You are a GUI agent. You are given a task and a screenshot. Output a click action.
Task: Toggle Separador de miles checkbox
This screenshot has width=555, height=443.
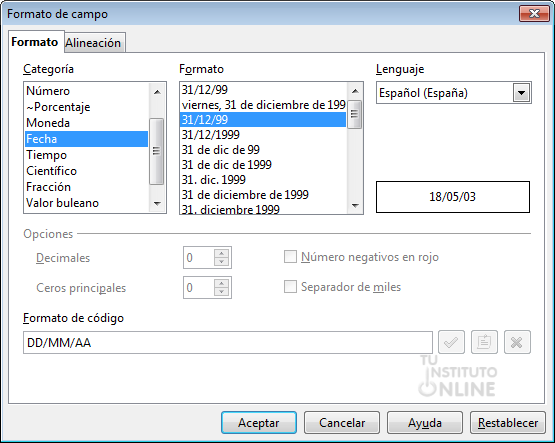pyautogui.click(x=290, y=287)
